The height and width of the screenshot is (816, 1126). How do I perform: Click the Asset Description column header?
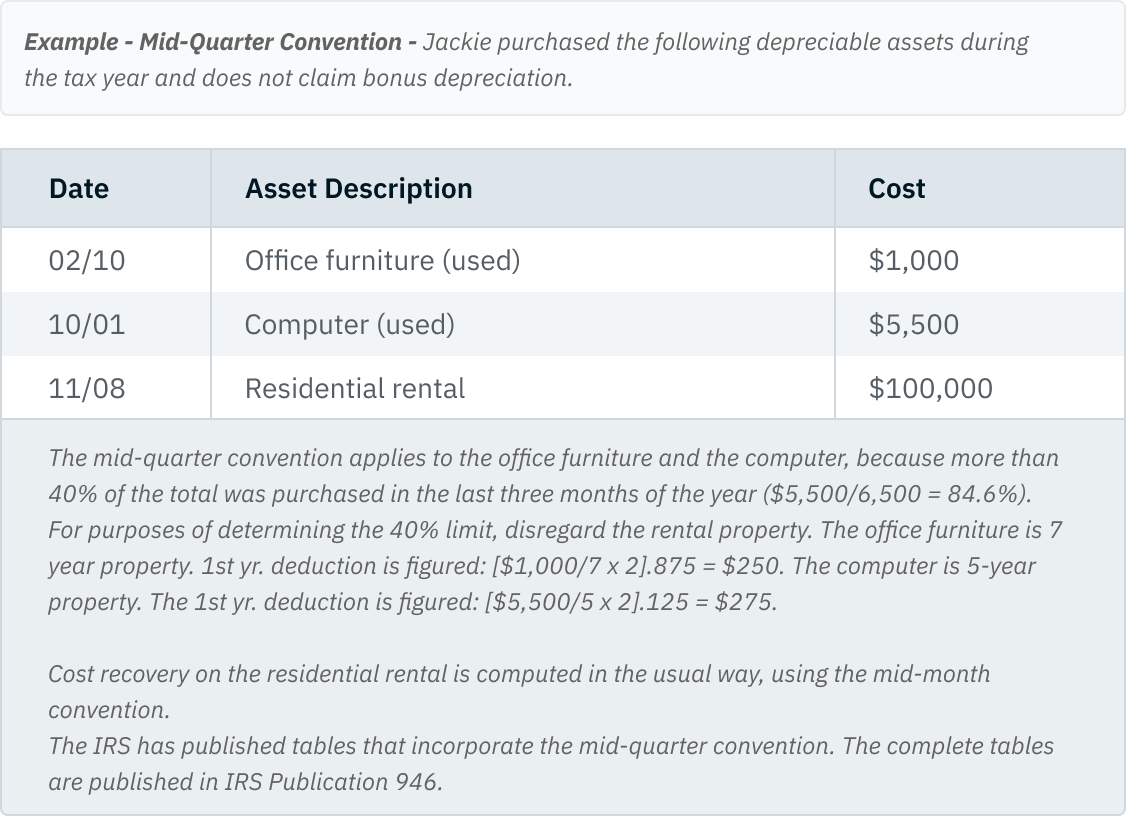(x=358, y=188)
